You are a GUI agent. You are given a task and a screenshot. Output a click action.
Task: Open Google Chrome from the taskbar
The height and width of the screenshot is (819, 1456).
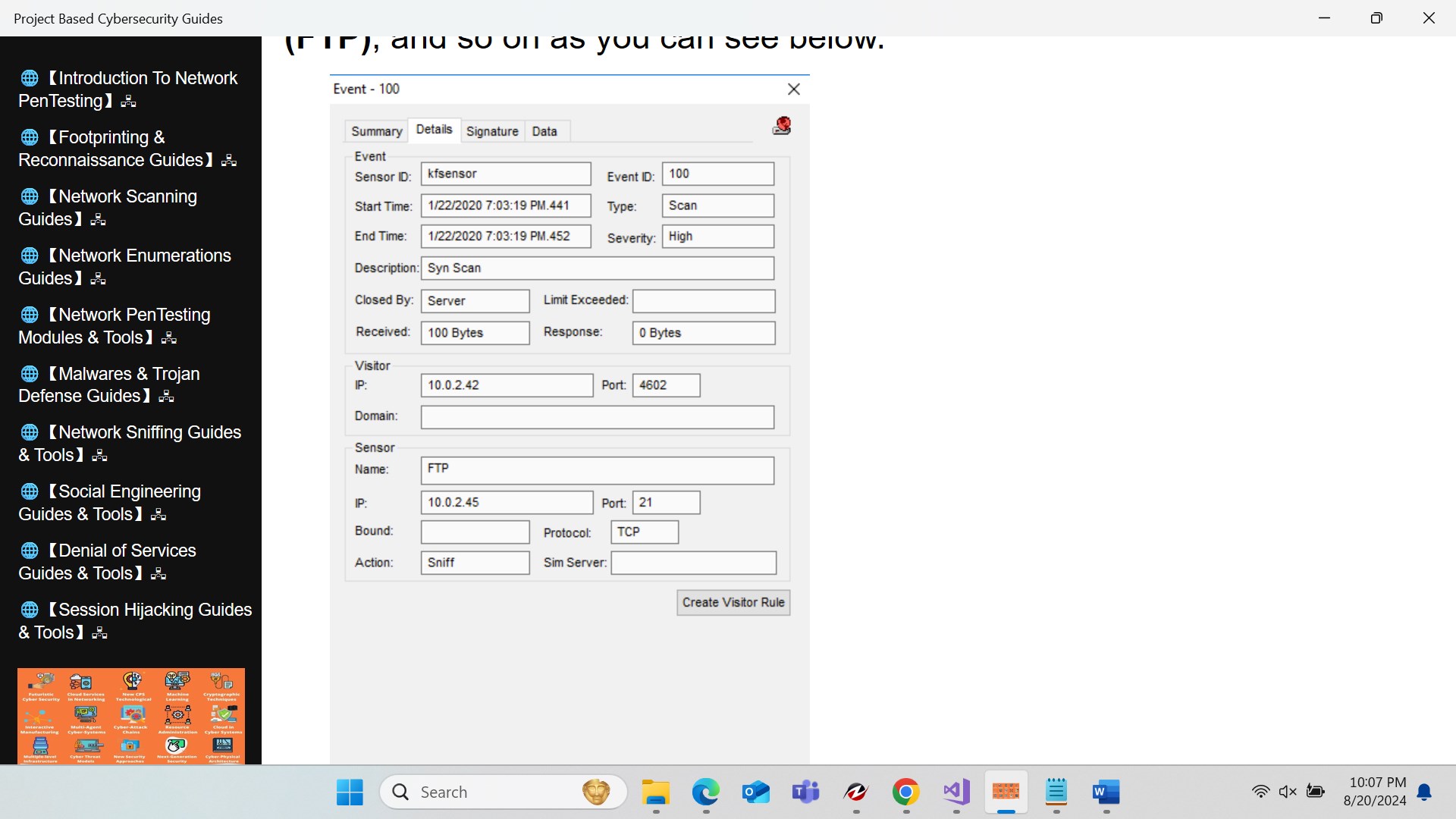(905, 792)
